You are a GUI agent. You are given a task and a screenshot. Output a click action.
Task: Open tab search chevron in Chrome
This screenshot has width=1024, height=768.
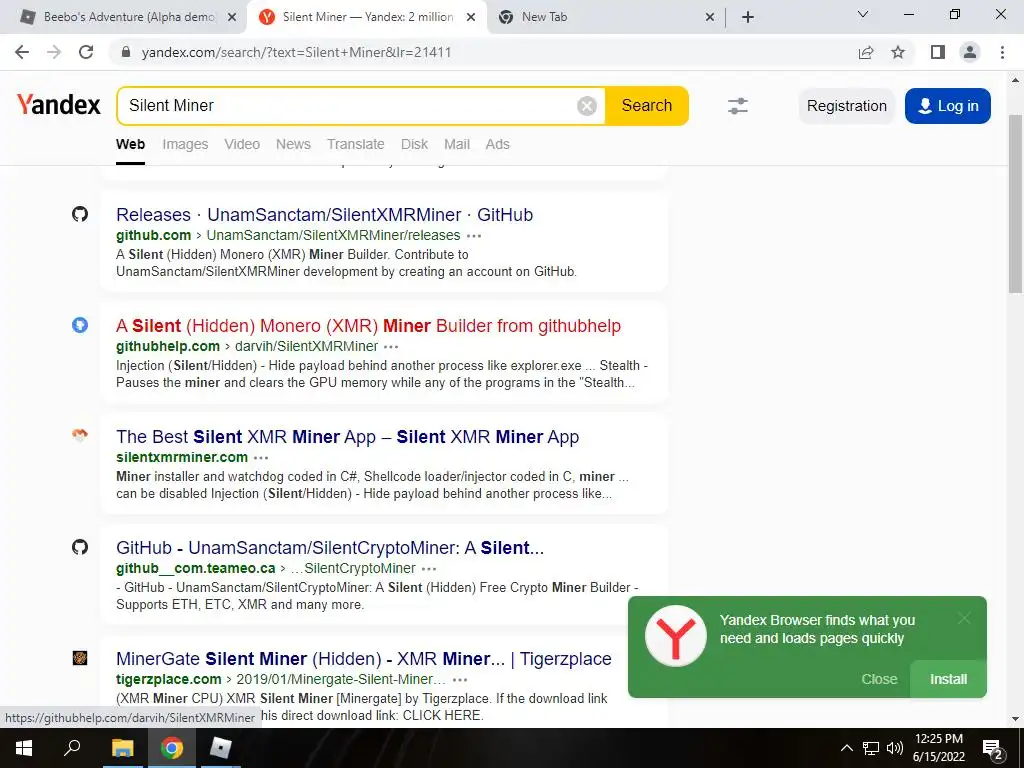click(x=863, y=14)
